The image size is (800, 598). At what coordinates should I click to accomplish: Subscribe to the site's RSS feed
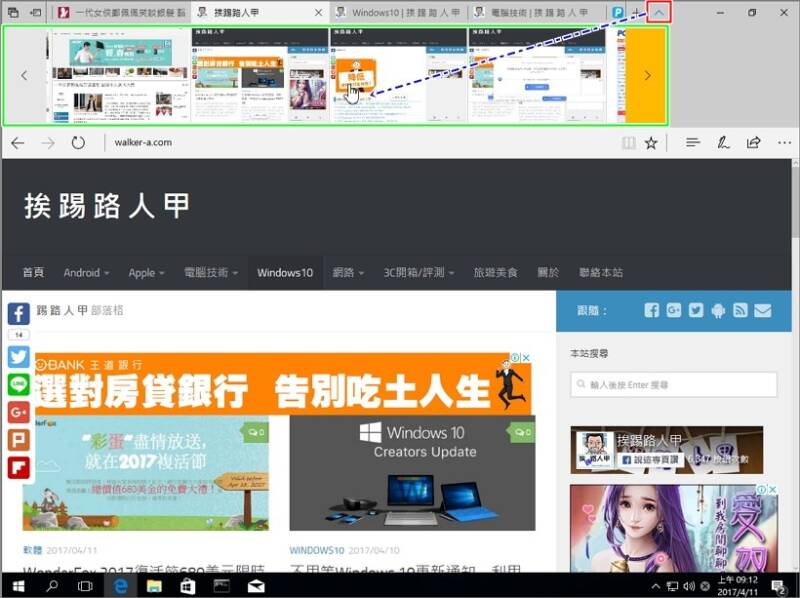click(740, 310)
